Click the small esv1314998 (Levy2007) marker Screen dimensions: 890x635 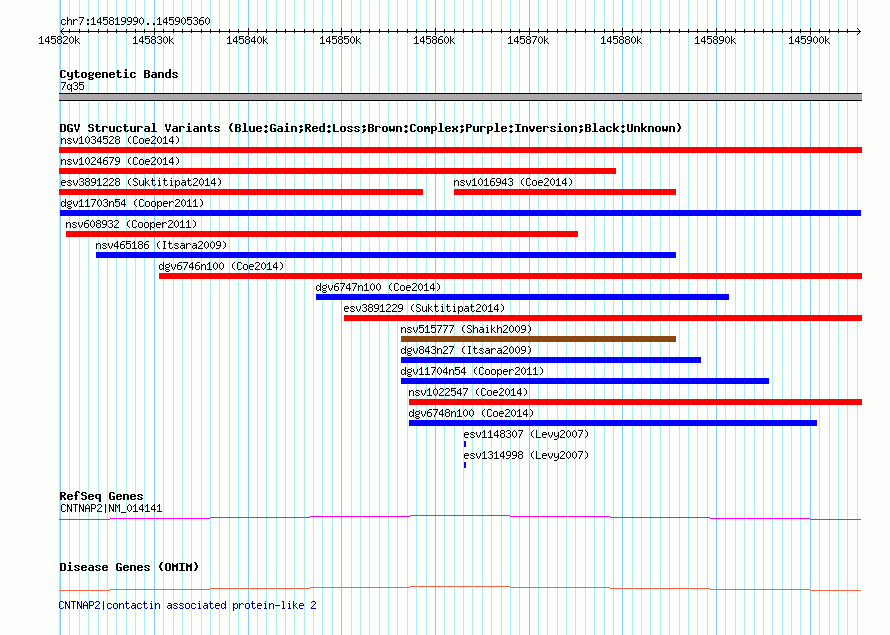tap(465, 465)
